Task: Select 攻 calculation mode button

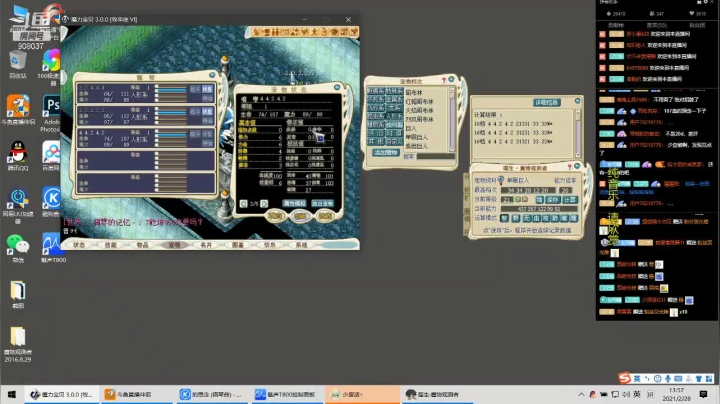Action: [x=545, y=218]
